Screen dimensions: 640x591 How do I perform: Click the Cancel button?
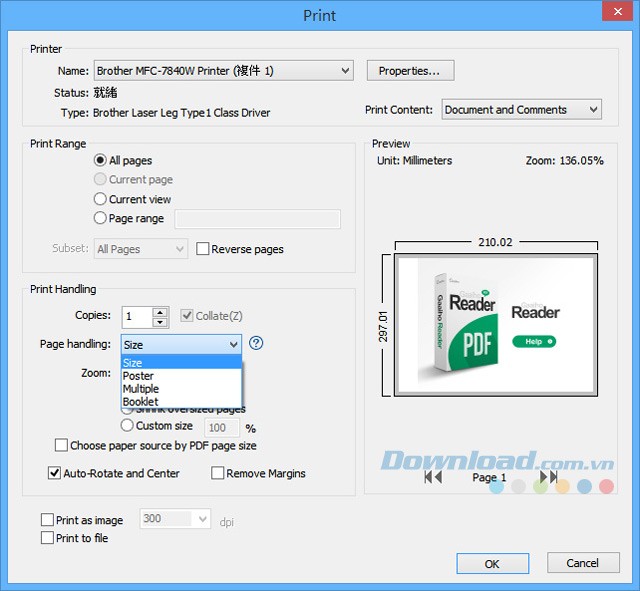583,563
